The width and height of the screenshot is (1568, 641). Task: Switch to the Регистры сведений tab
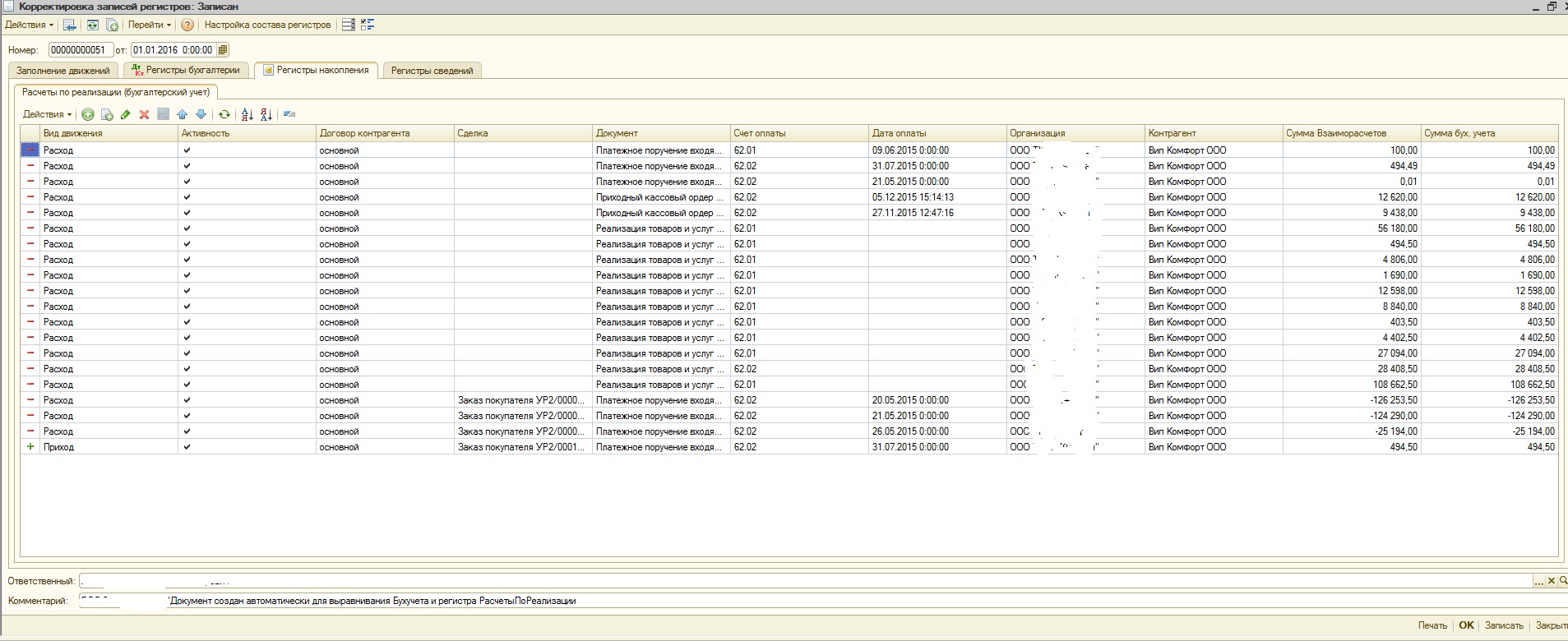click(x=432, y=71)
